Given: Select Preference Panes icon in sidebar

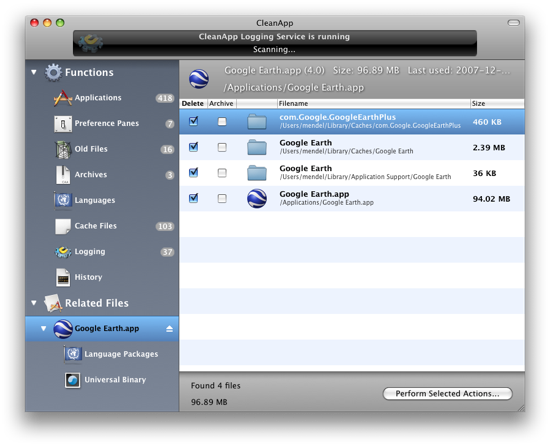Looking at the screenshot, I should click(x=63, y=124).
